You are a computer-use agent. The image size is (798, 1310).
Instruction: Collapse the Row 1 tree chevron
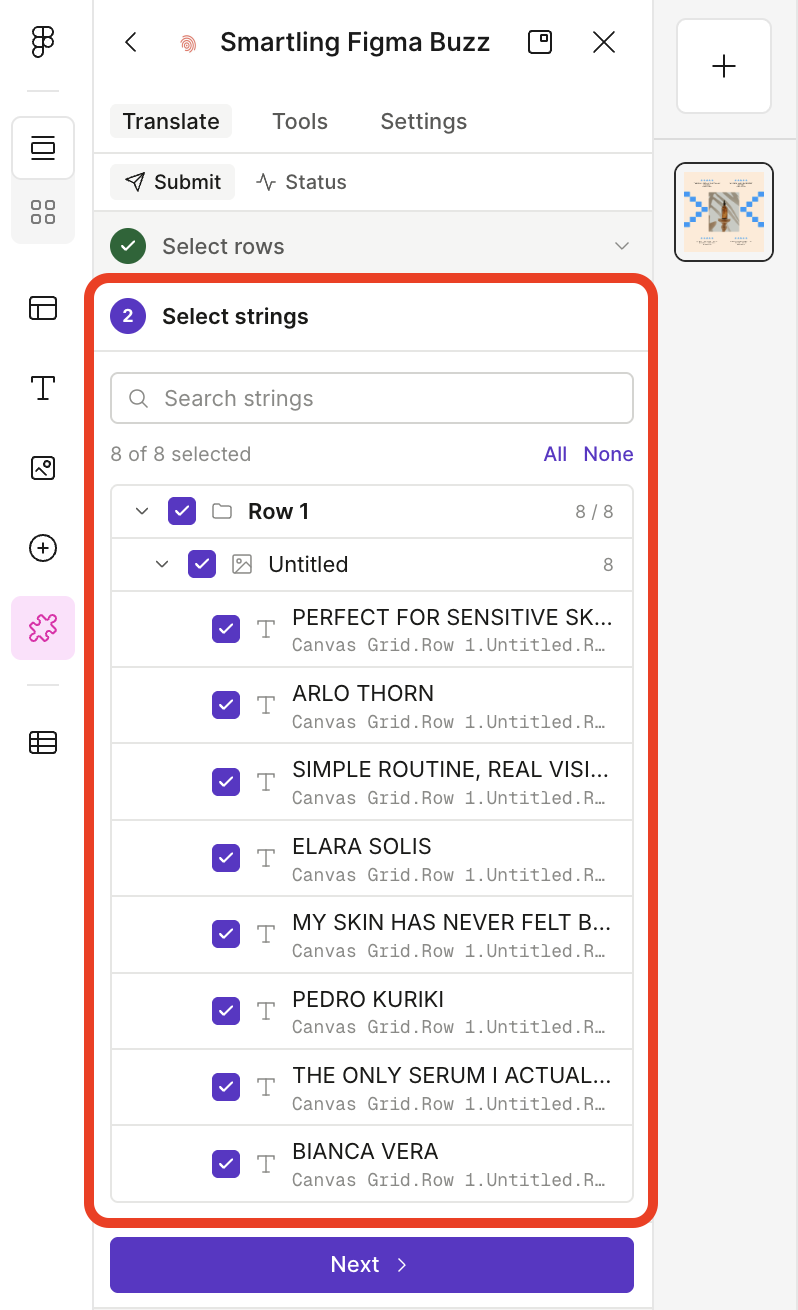[142, 511]
